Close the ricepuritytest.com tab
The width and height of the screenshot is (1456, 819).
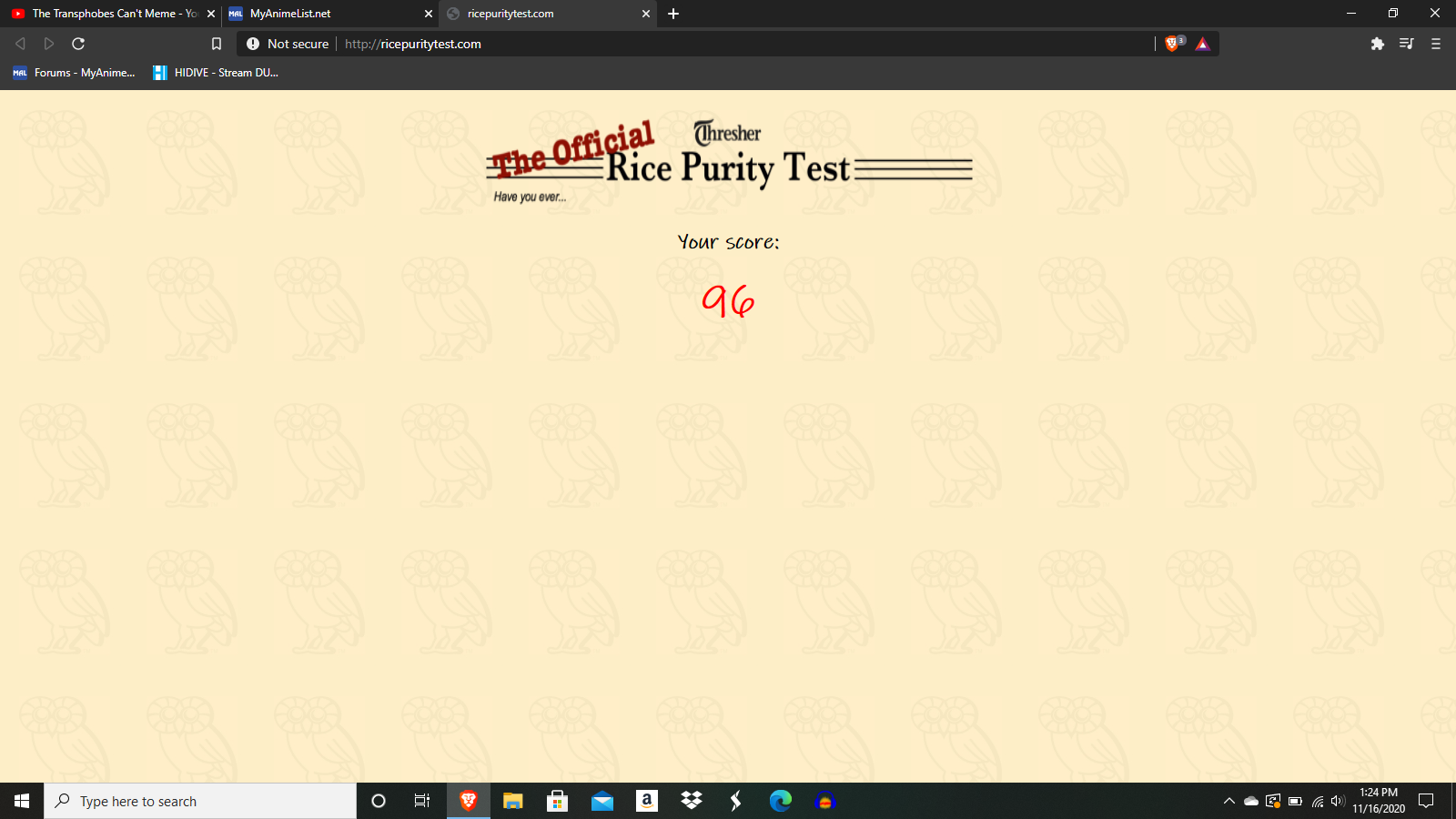click(x=646, y=14)
